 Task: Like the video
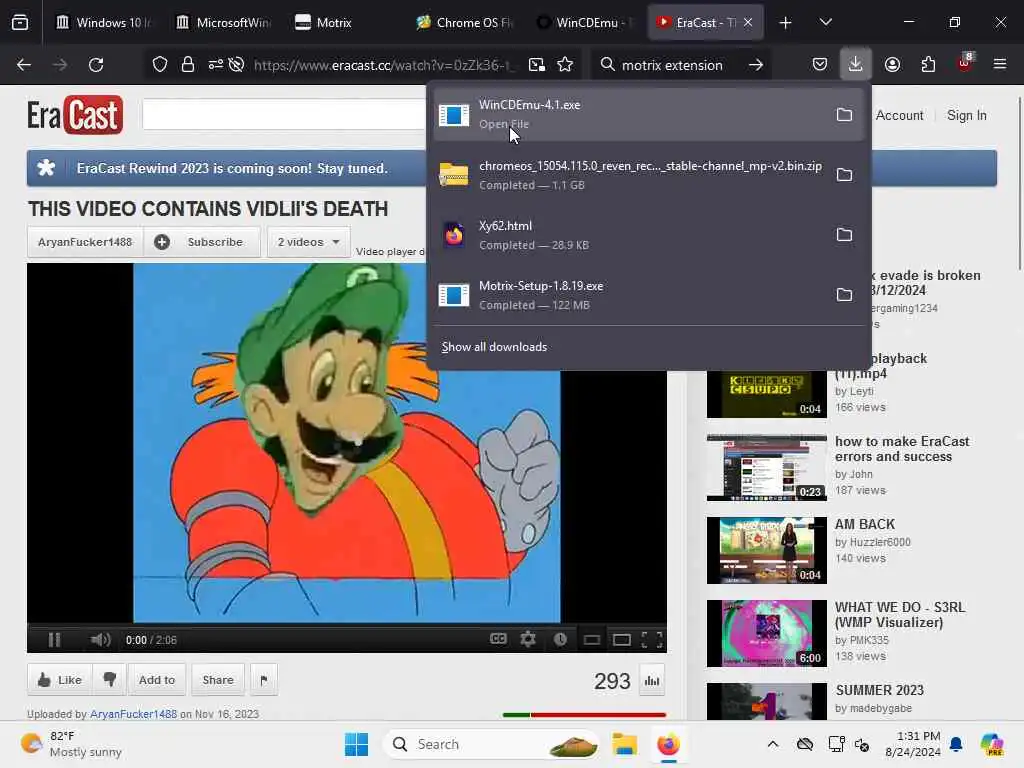pyautogui.click(x=60, y=680)
